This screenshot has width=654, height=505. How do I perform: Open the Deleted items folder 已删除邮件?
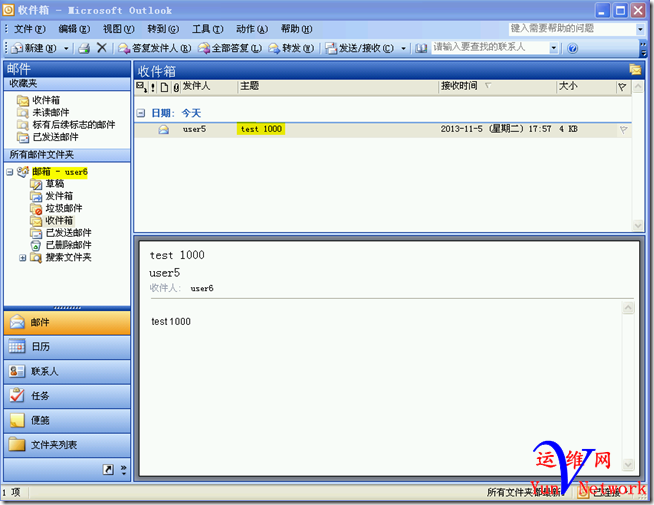tap(68, 245)
